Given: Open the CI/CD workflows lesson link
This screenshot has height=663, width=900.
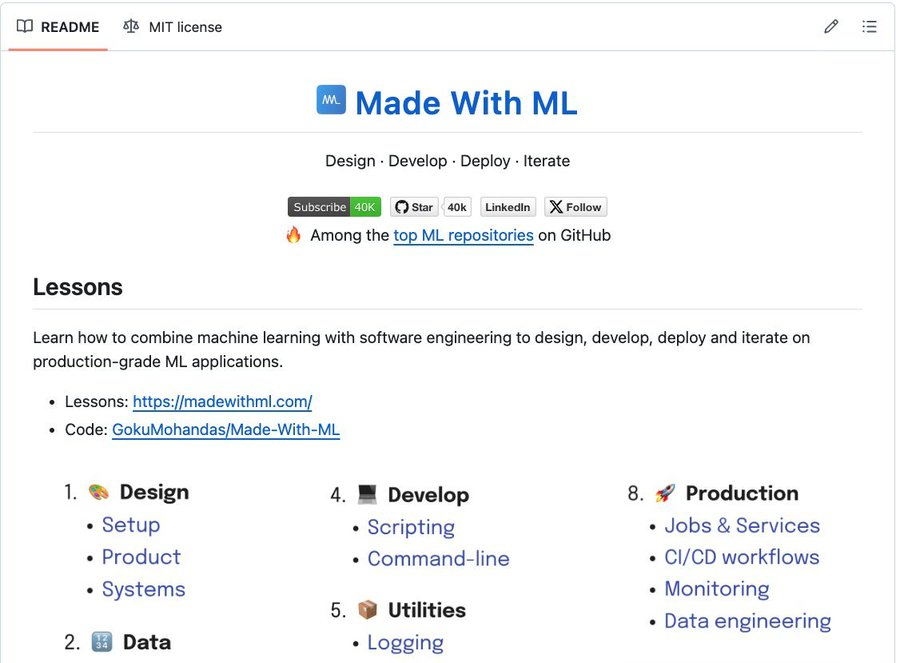Looking at the screenshot, I should point(742,557).
